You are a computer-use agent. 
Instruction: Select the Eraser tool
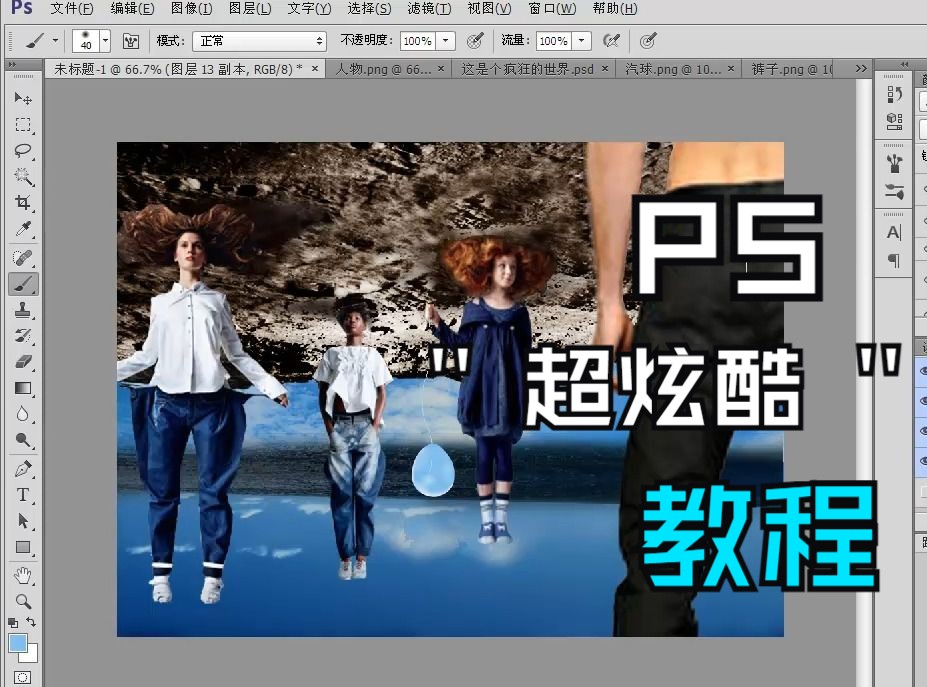23,362
